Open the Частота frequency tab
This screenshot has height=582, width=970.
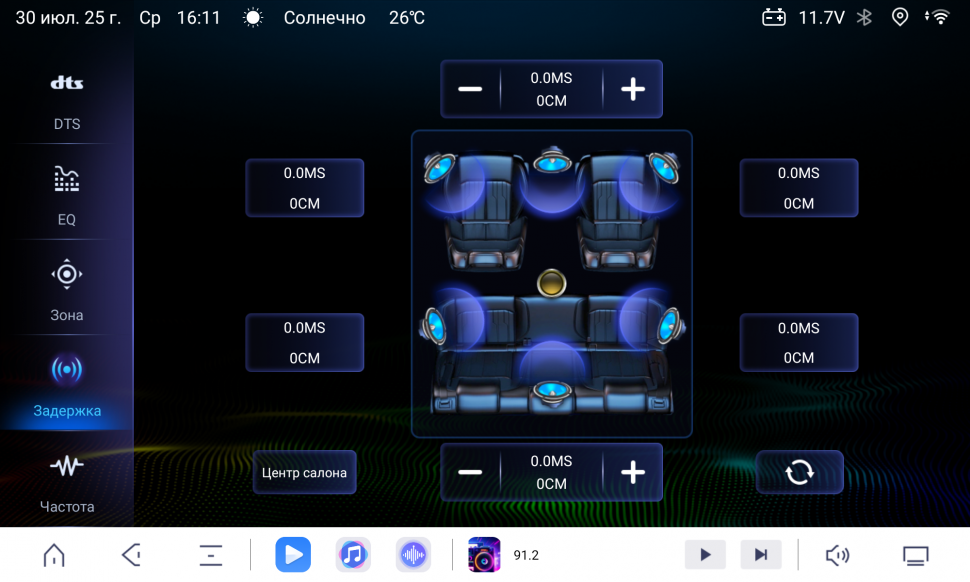click(x=66, y=481)
